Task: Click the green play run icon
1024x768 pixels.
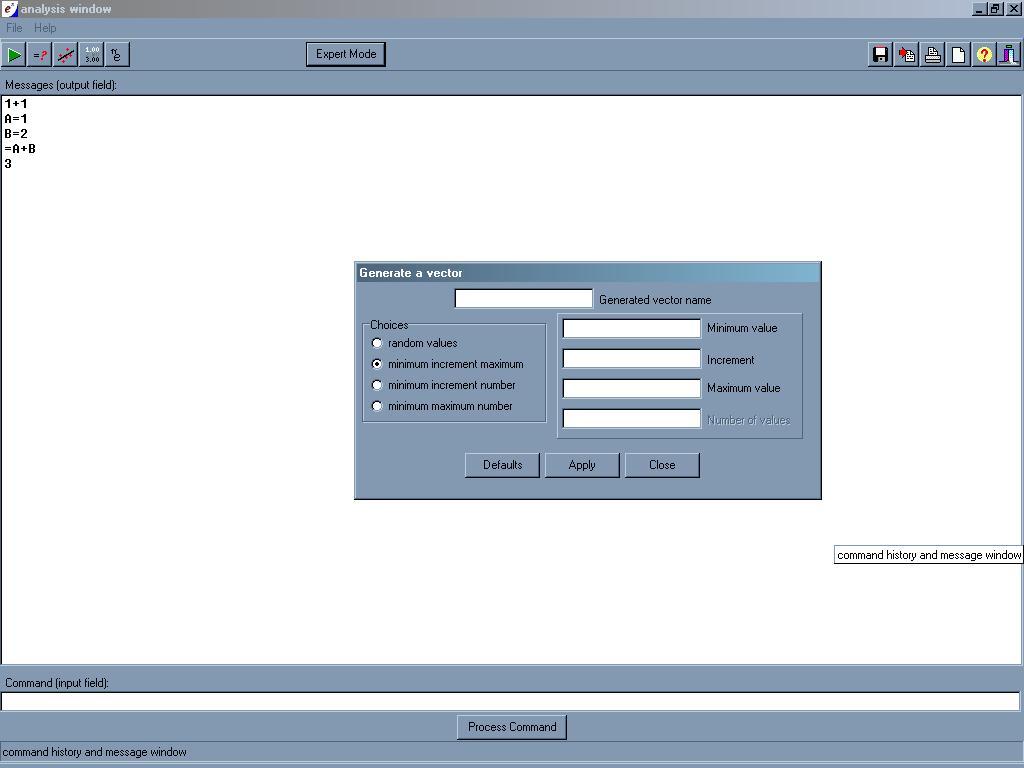Action: (x=14, y=55)
